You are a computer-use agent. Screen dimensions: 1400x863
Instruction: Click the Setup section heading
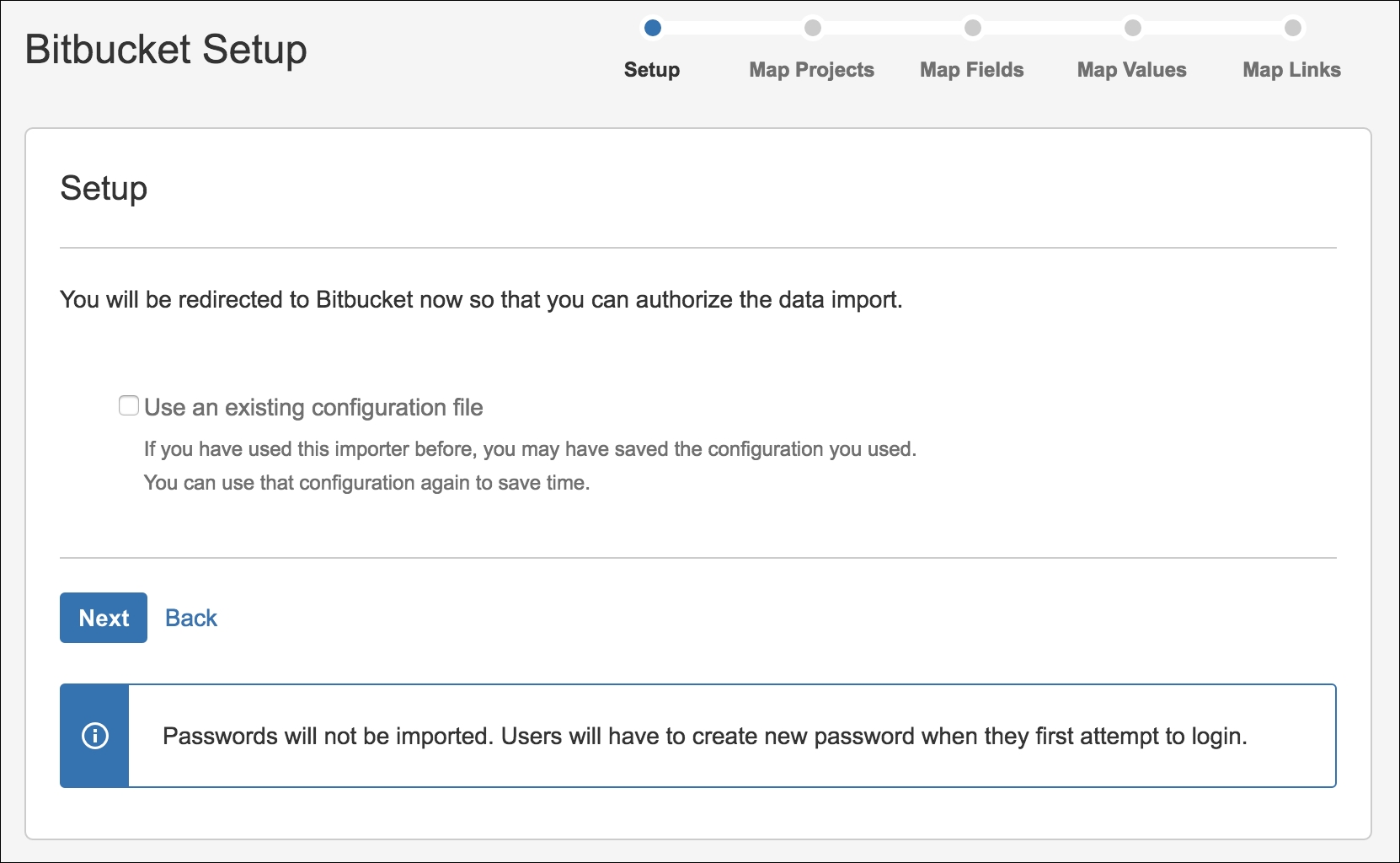tap(104, 189)
